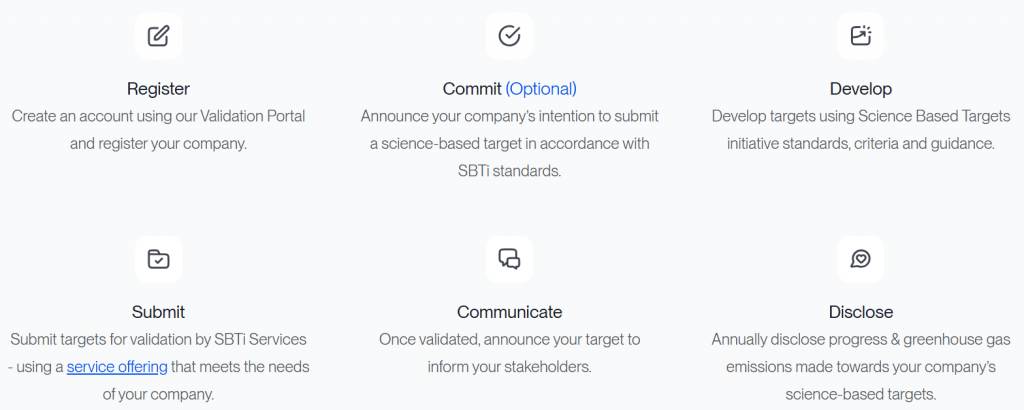The image size is (1024, 410).
Task: Select the Submit heading
Action: (x=158, y=312)
